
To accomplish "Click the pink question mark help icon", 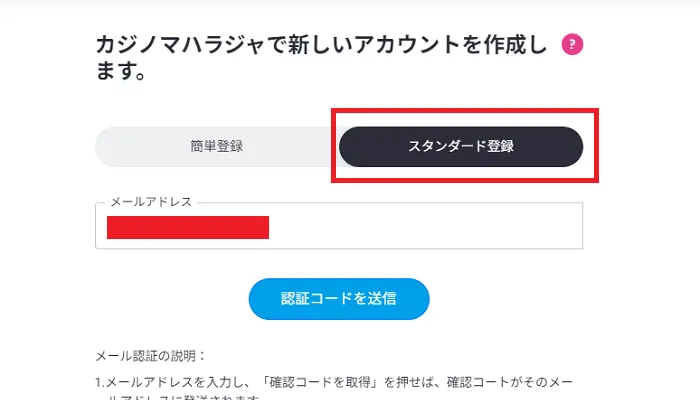I will (572, 44).
